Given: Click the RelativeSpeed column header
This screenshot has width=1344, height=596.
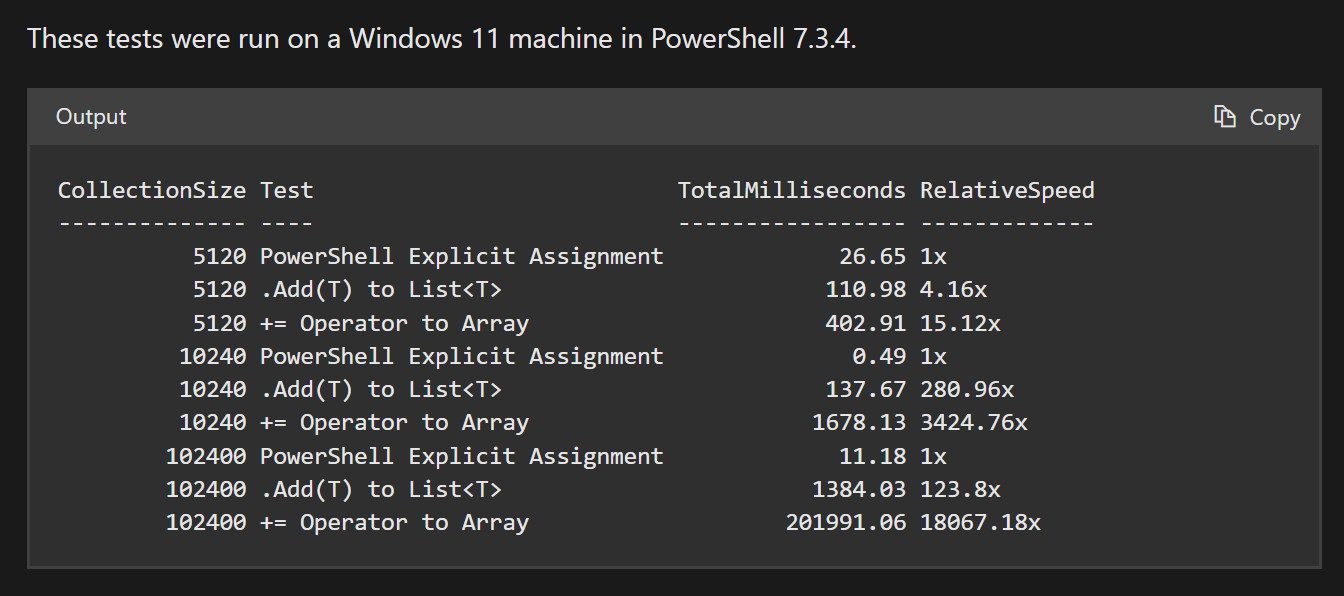Looking at the screenshot, I should click(x=1008, y=190).
